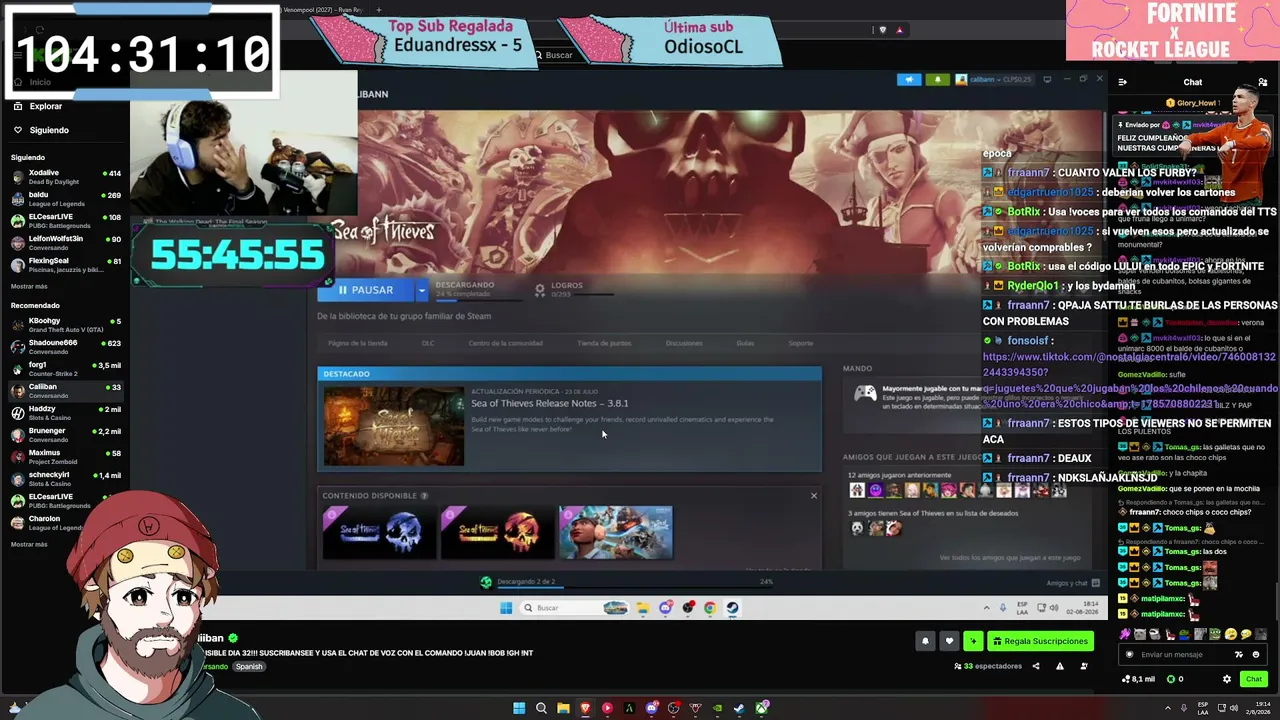This screenshot has height=720, width=1280.
Task: Click the Release Notes featured thumbnail
Action: (394, 426)
